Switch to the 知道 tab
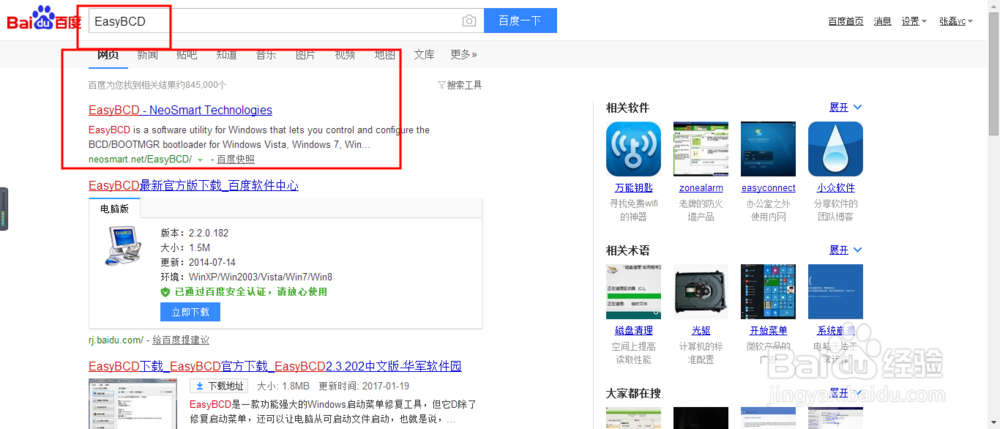 click(x=226, y=55)
